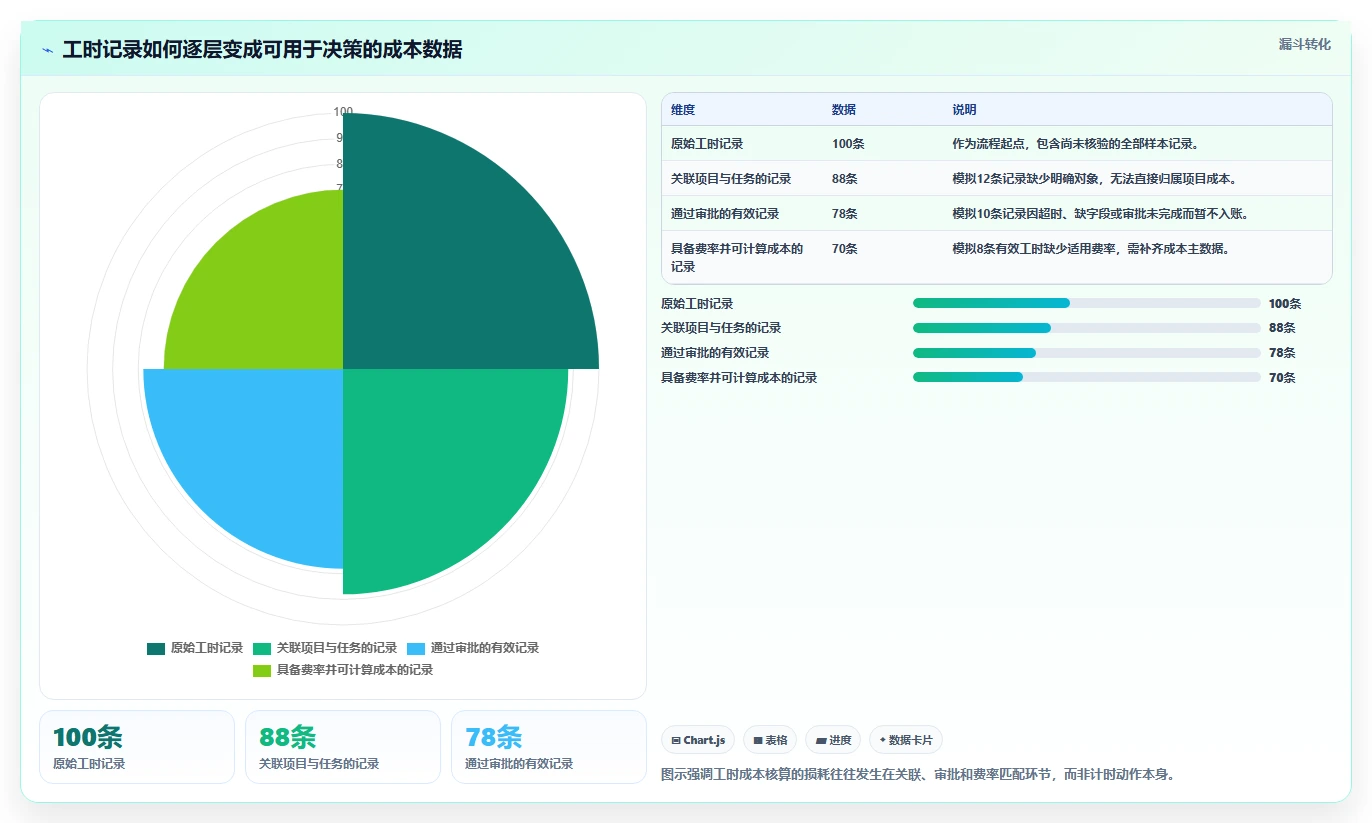Viewport: 1372px width, 823px height.
Task: Click 具备费率并可计算成本的记录 label in the progress list
Action: click(x=739, y=378)
